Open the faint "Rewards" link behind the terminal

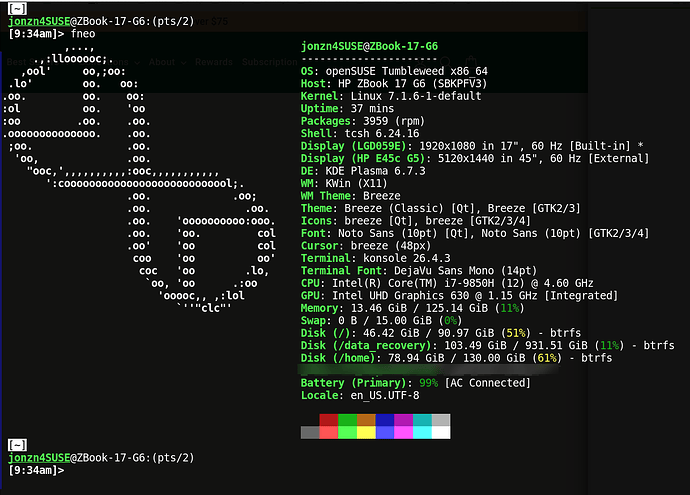point(214,62)
